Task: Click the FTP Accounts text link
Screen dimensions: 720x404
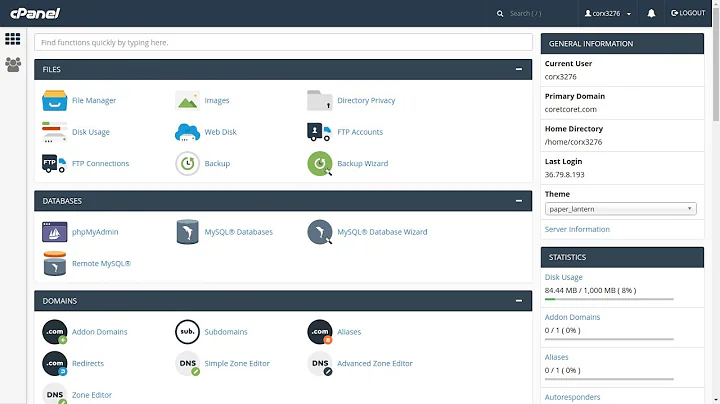Action: click(360, 132)
